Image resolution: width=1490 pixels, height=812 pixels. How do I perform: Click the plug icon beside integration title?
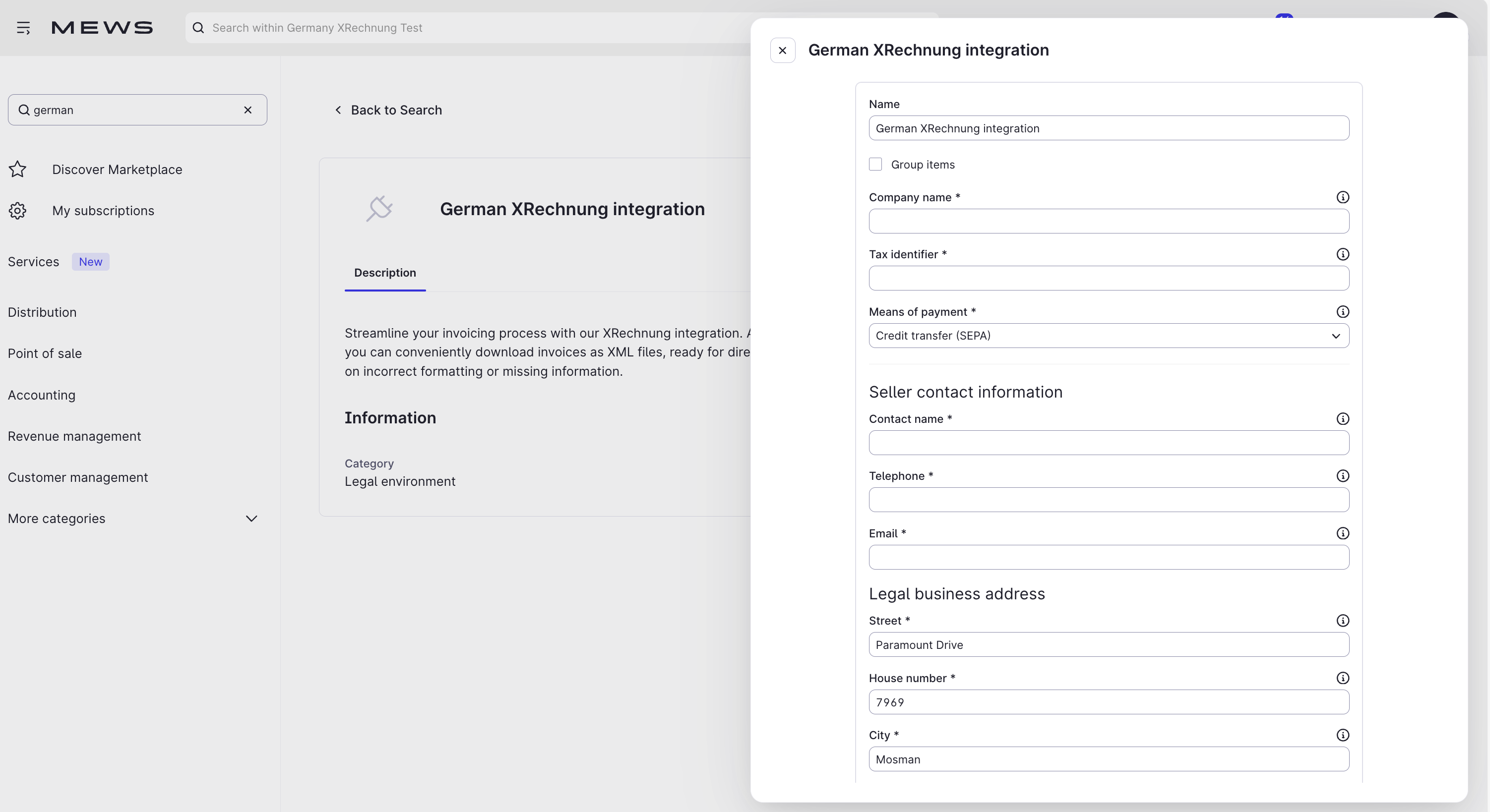tap(379, 209)
